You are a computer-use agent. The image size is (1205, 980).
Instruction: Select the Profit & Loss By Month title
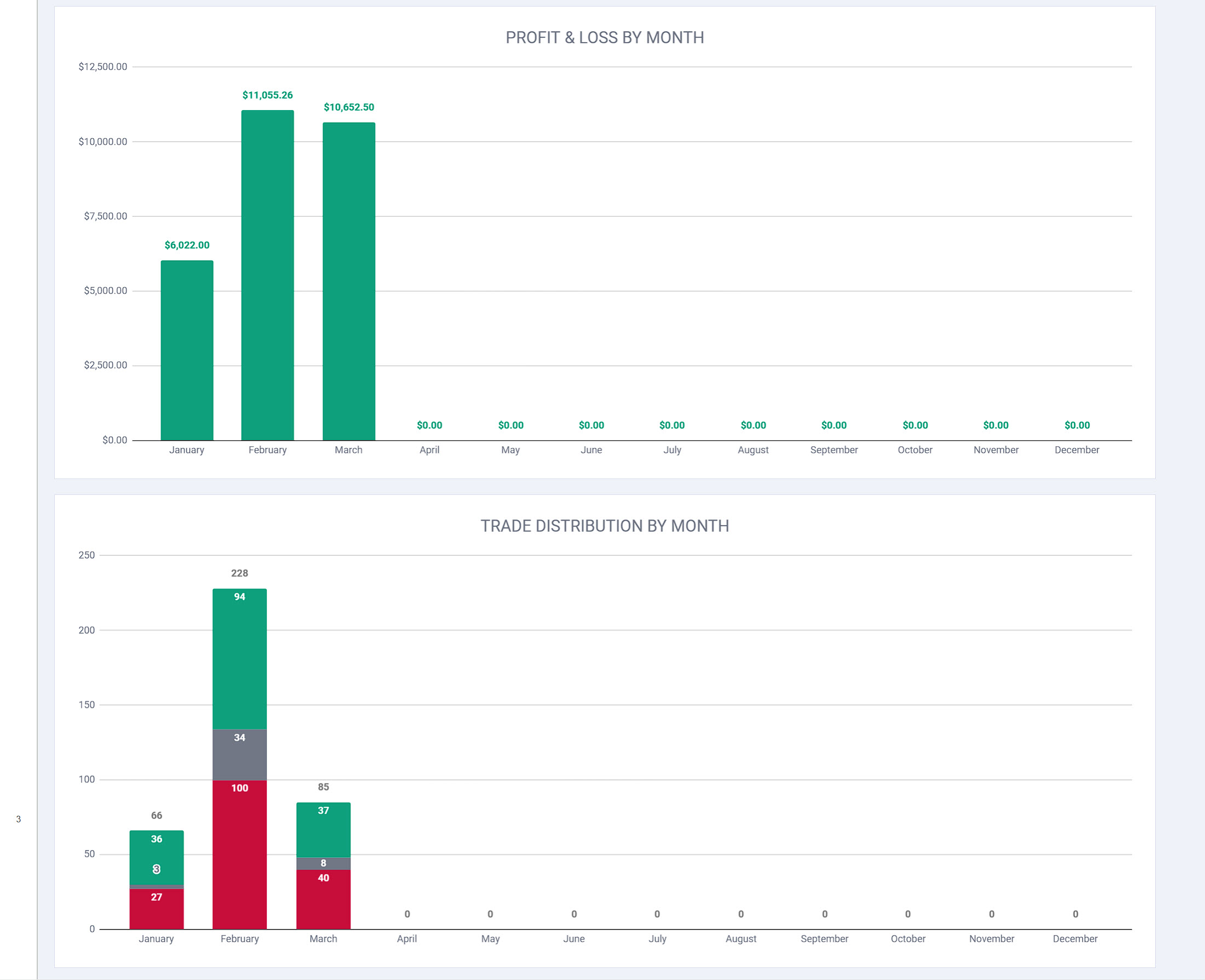(604, 37)
